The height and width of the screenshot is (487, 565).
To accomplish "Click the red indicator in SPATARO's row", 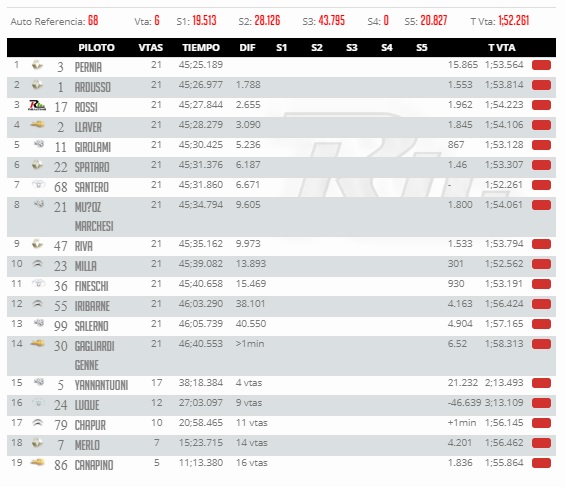I will coord(541,165).
